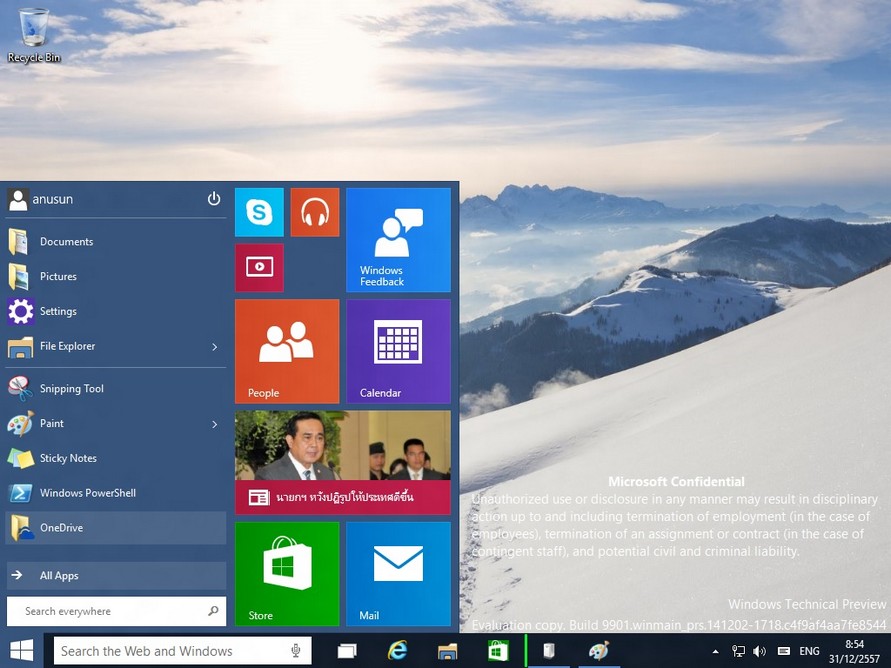Launch Windows PowerShell
The width and height of the screenshot is (891, 668).
(x=116, y=493)
